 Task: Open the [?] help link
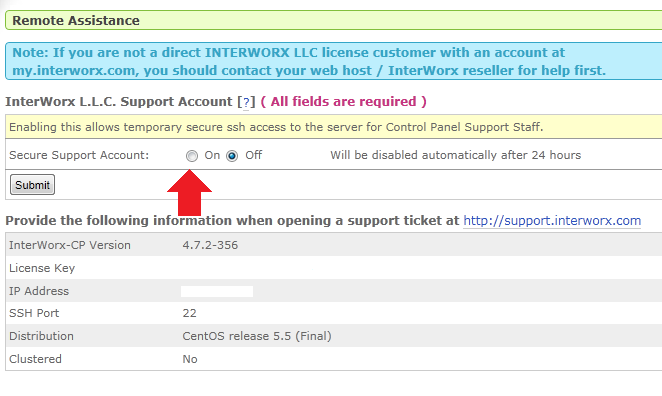coord(246,102)
